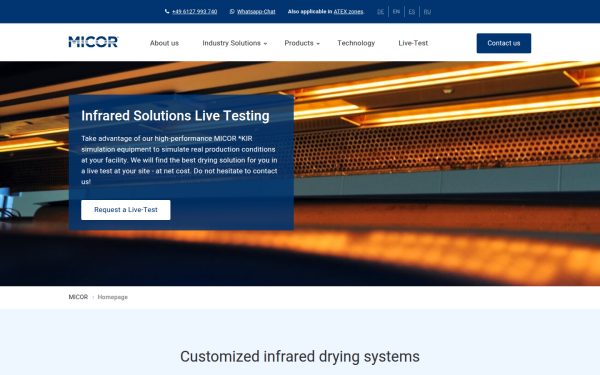Call the +49 6127 993 740 number link

pos(194,11)
